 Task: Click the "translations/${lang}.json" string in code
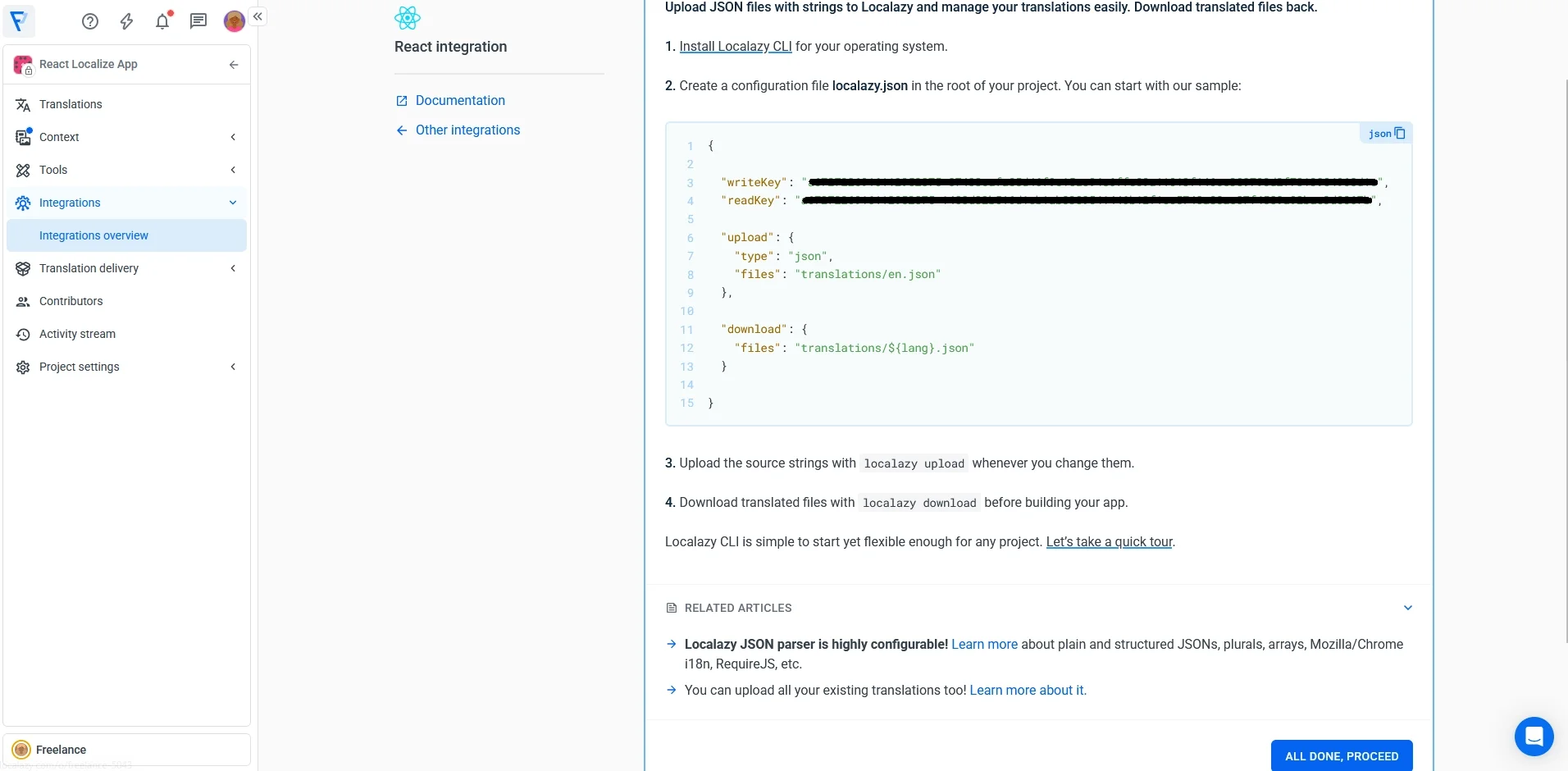click(x=884, y=349)
